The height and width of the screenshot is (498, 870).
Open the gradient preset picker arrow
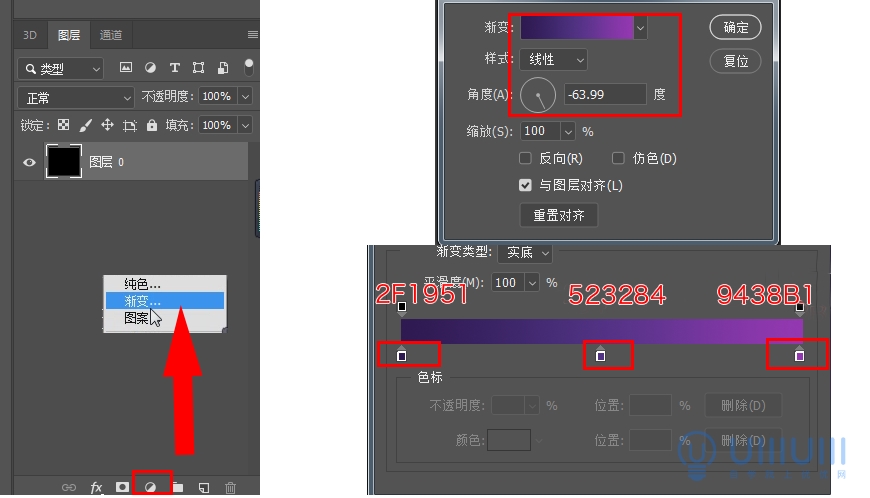640,28
